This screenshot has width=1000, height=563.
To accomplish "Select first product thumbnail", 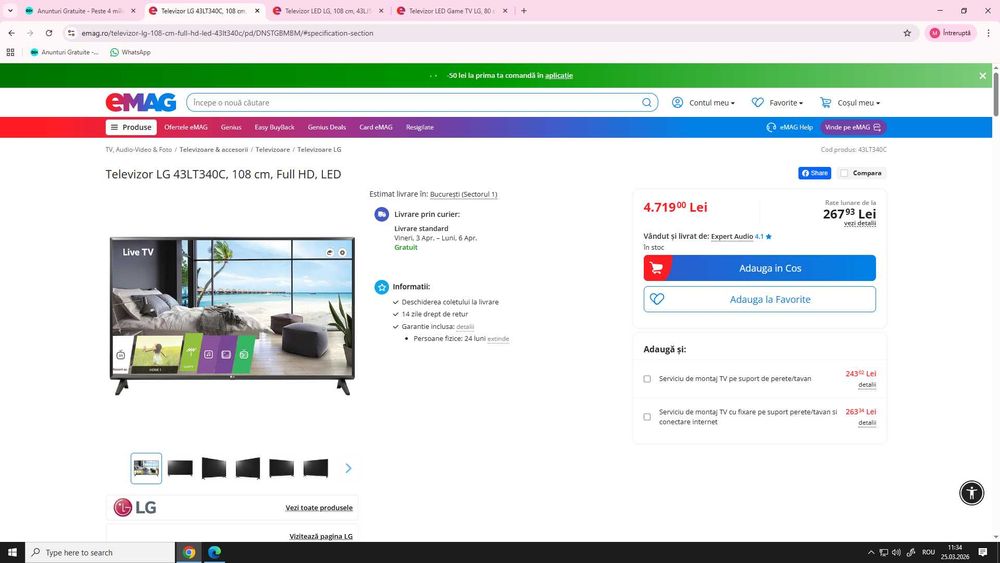I will [146, 468].
